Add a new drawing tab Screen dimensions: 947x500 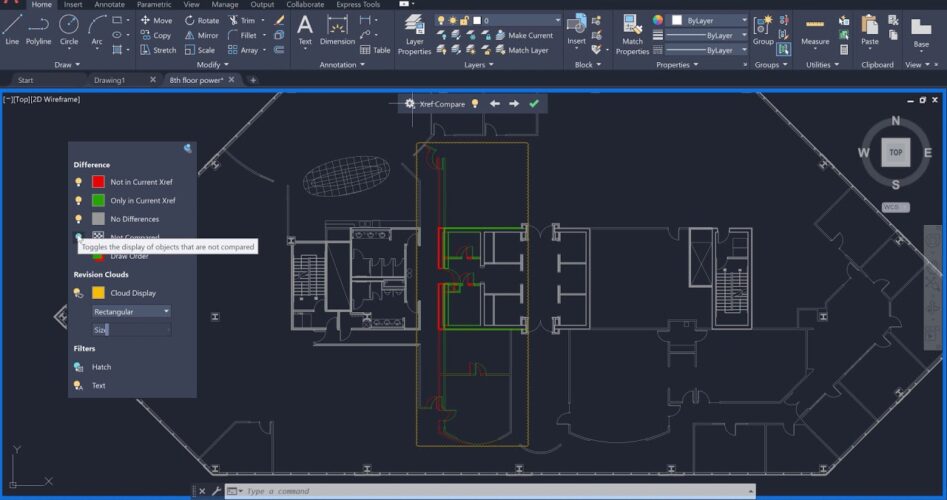point(253,80)
